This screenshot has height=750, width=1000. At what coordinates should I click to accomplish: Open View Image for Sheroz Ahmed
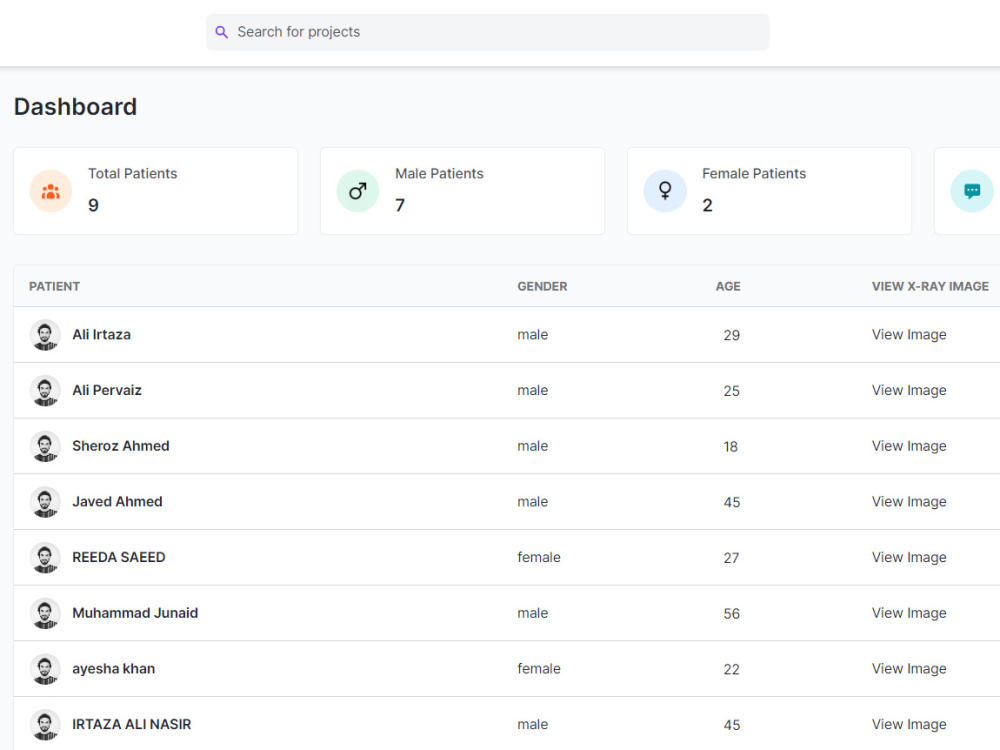pos(909,446)
